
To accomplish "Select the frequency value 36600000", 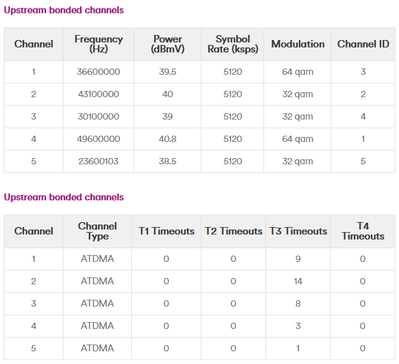I will (x=98, y=72).
